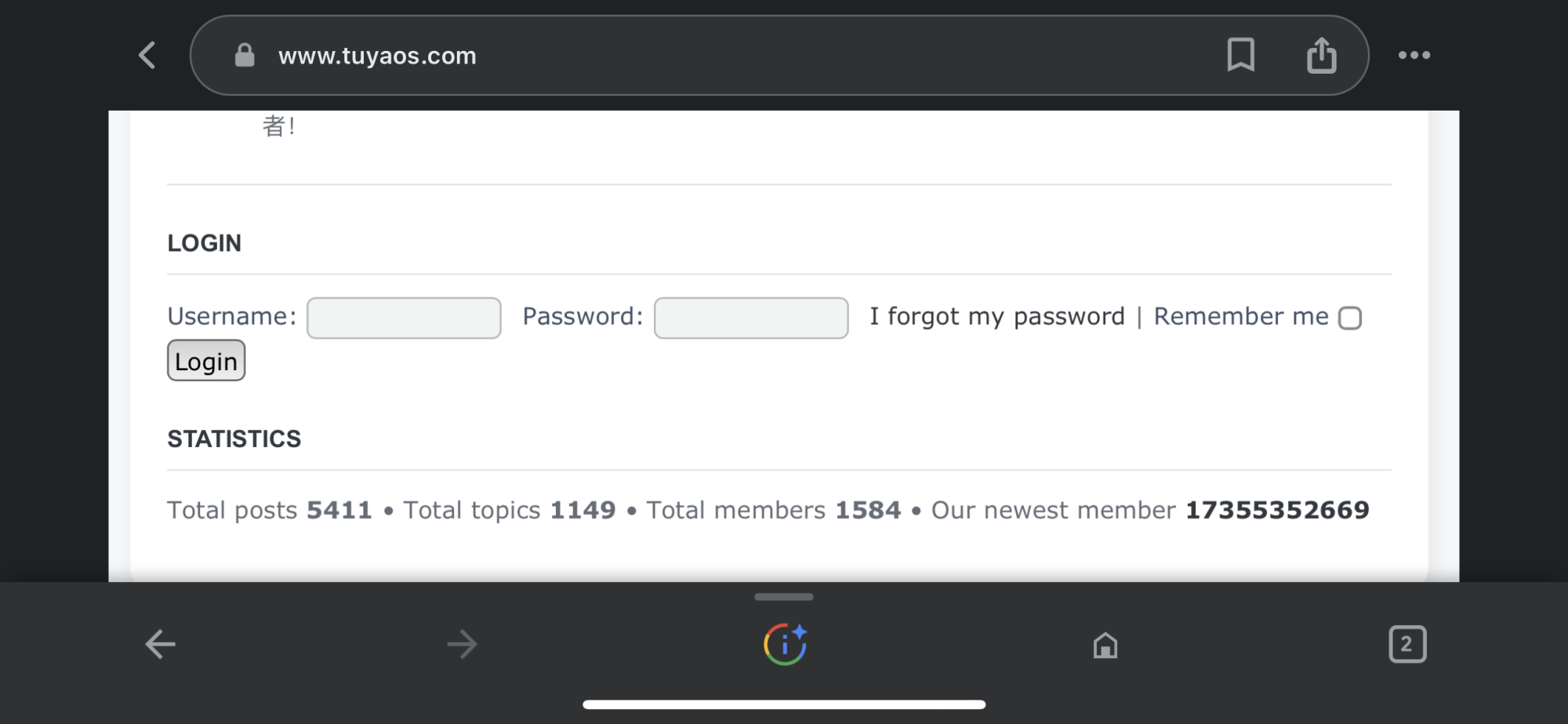Viewport: 1568px width, 724px height.
Task: Go to the home page icon
Action: (x=1105, y=646)
